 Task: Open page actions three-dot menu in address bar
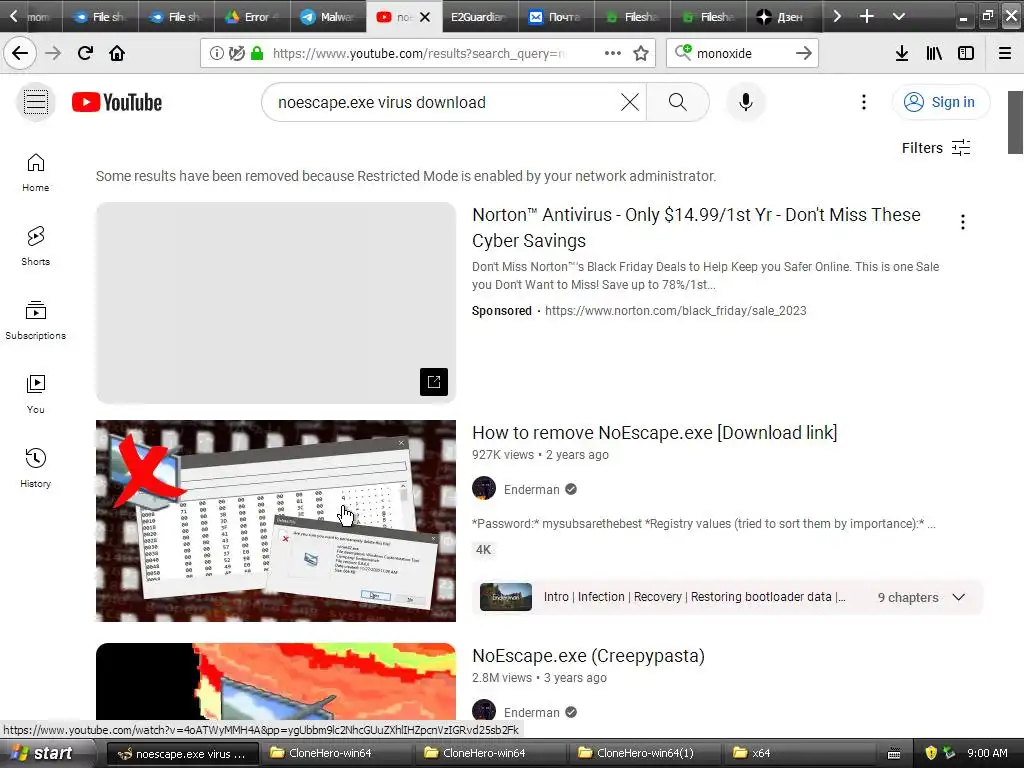(613, 54)
